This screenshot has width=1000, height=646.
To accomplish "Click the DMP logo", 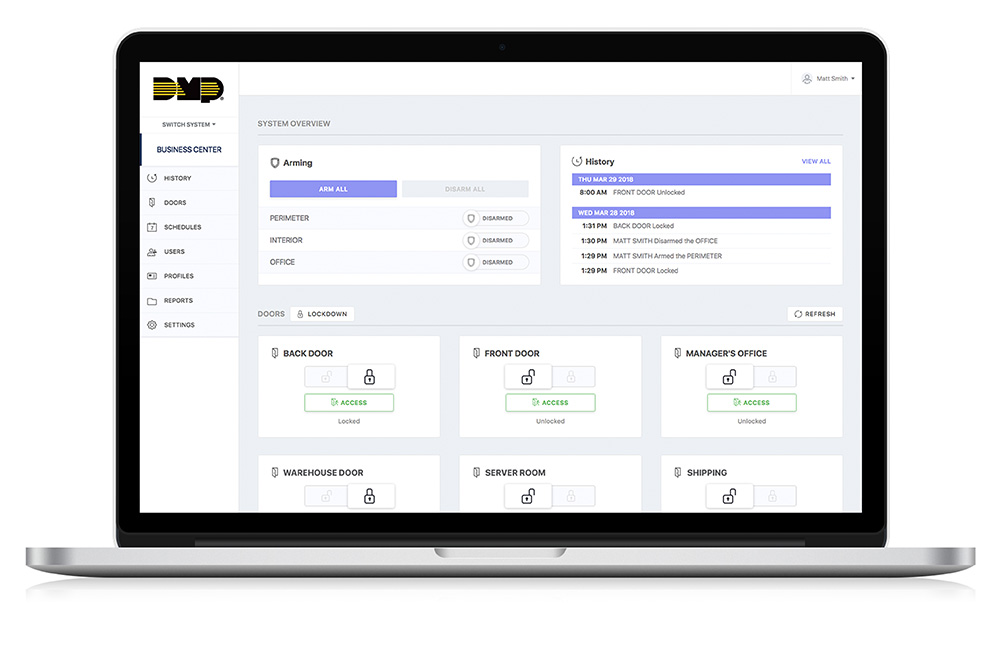I will tap(188, 90).
